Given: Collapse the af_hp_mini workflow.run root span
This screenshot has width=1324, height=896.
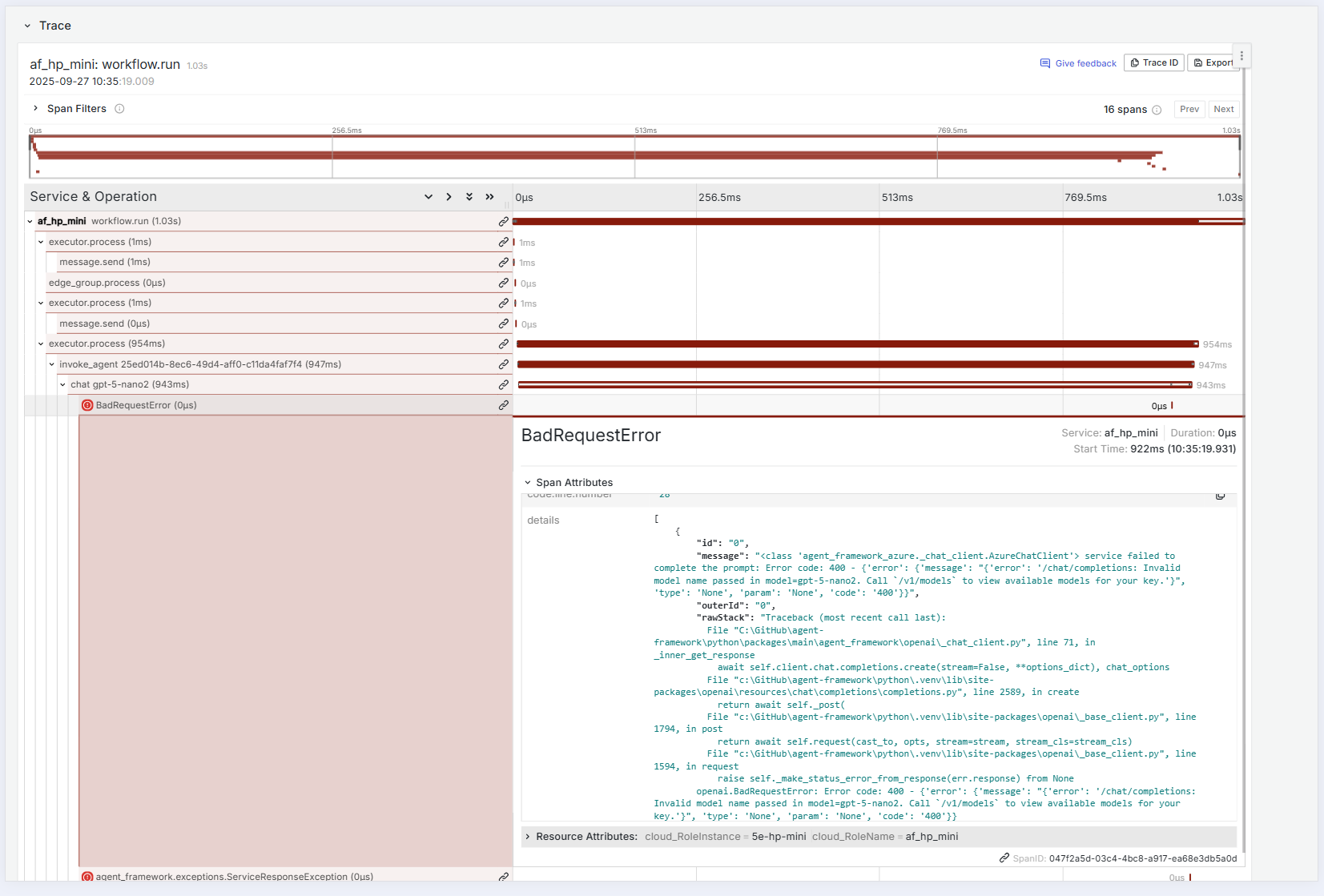Looking at the screenshot, I should (x=30, y=222).
